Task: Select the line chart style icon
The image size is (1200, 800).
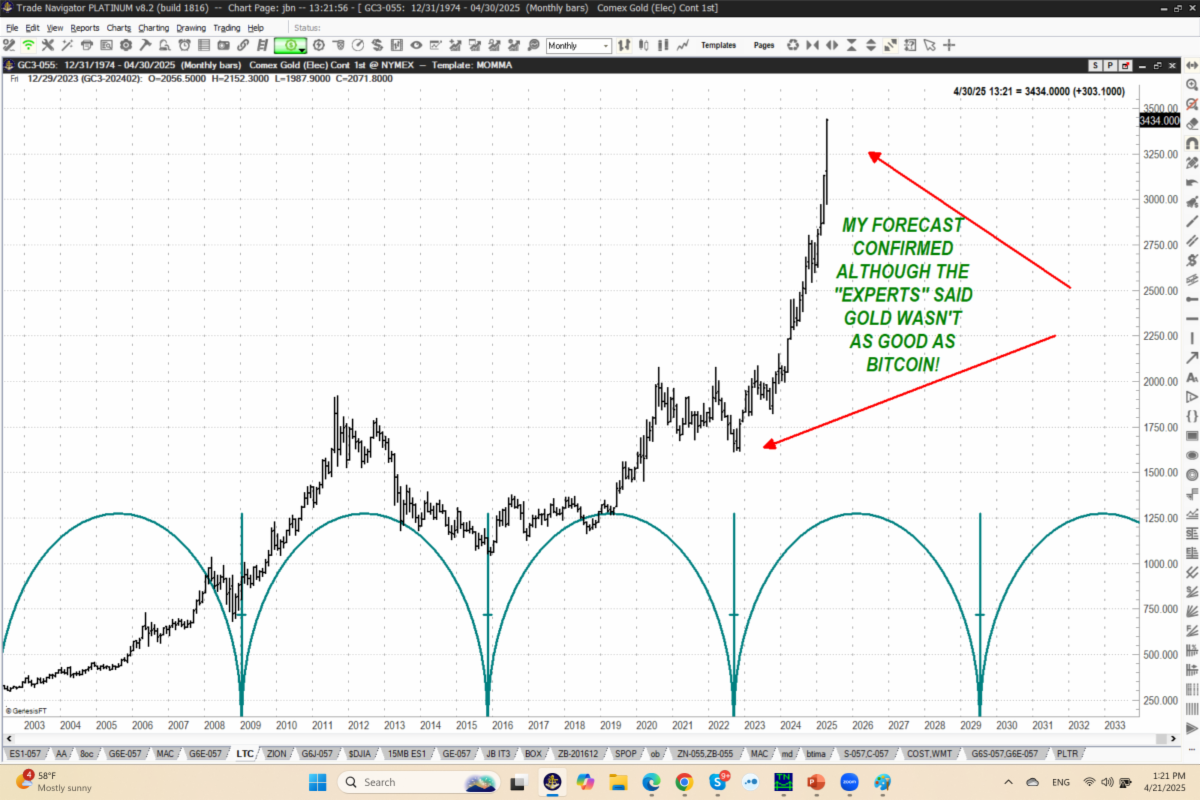Action: click(683, 46)
